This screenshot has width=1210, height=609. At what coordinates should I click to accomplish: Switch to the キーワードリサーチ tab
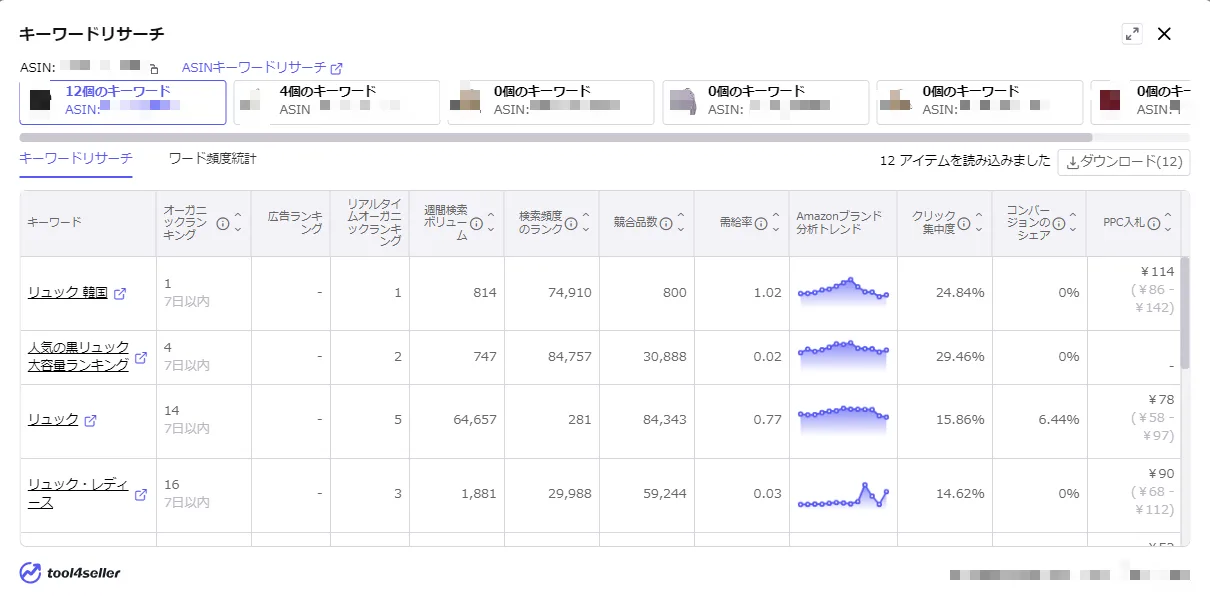[76, 158]
